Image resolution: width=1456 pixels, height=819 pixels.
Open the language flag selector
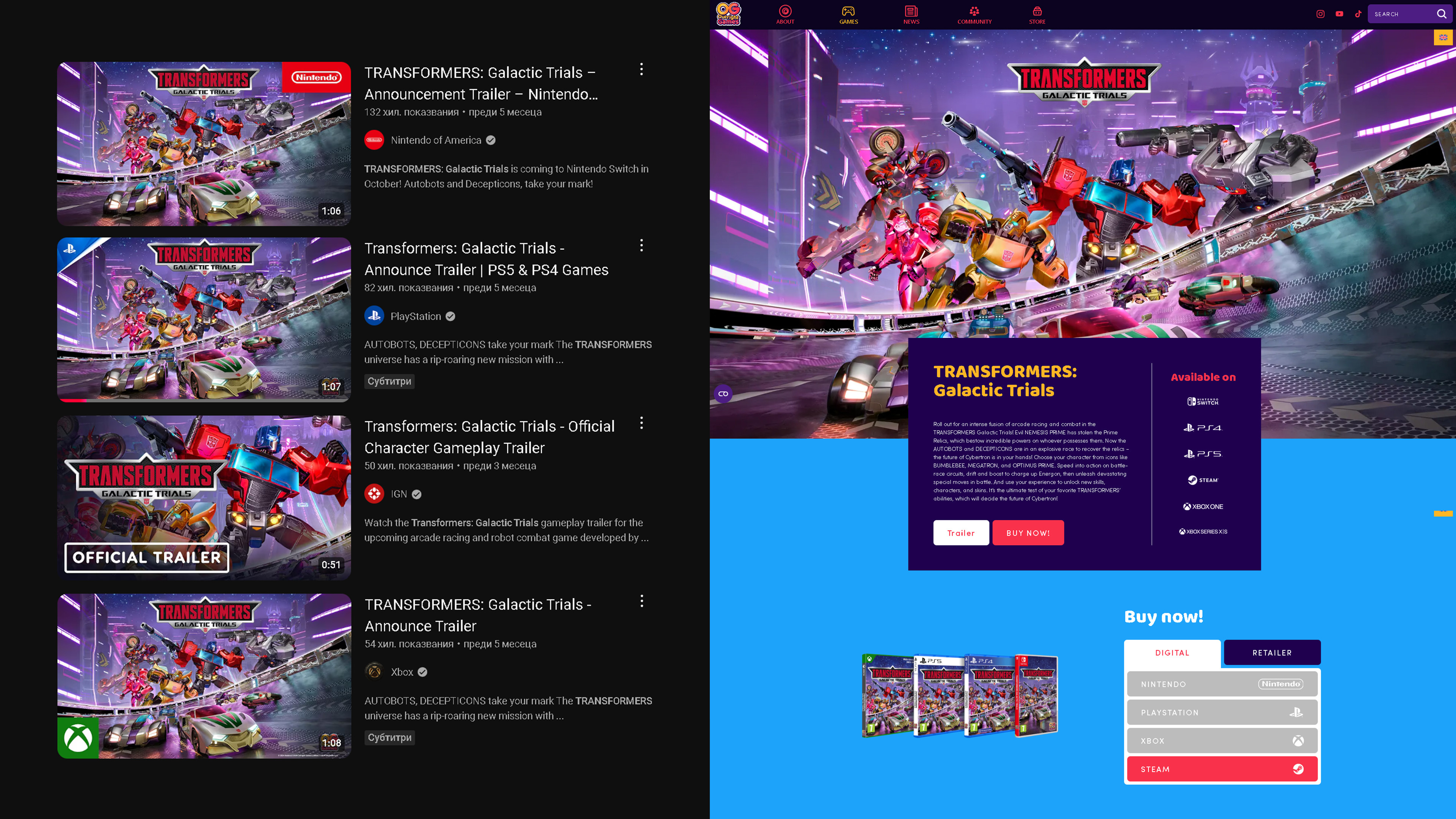pyautogui.click(x=1443, y=37)
